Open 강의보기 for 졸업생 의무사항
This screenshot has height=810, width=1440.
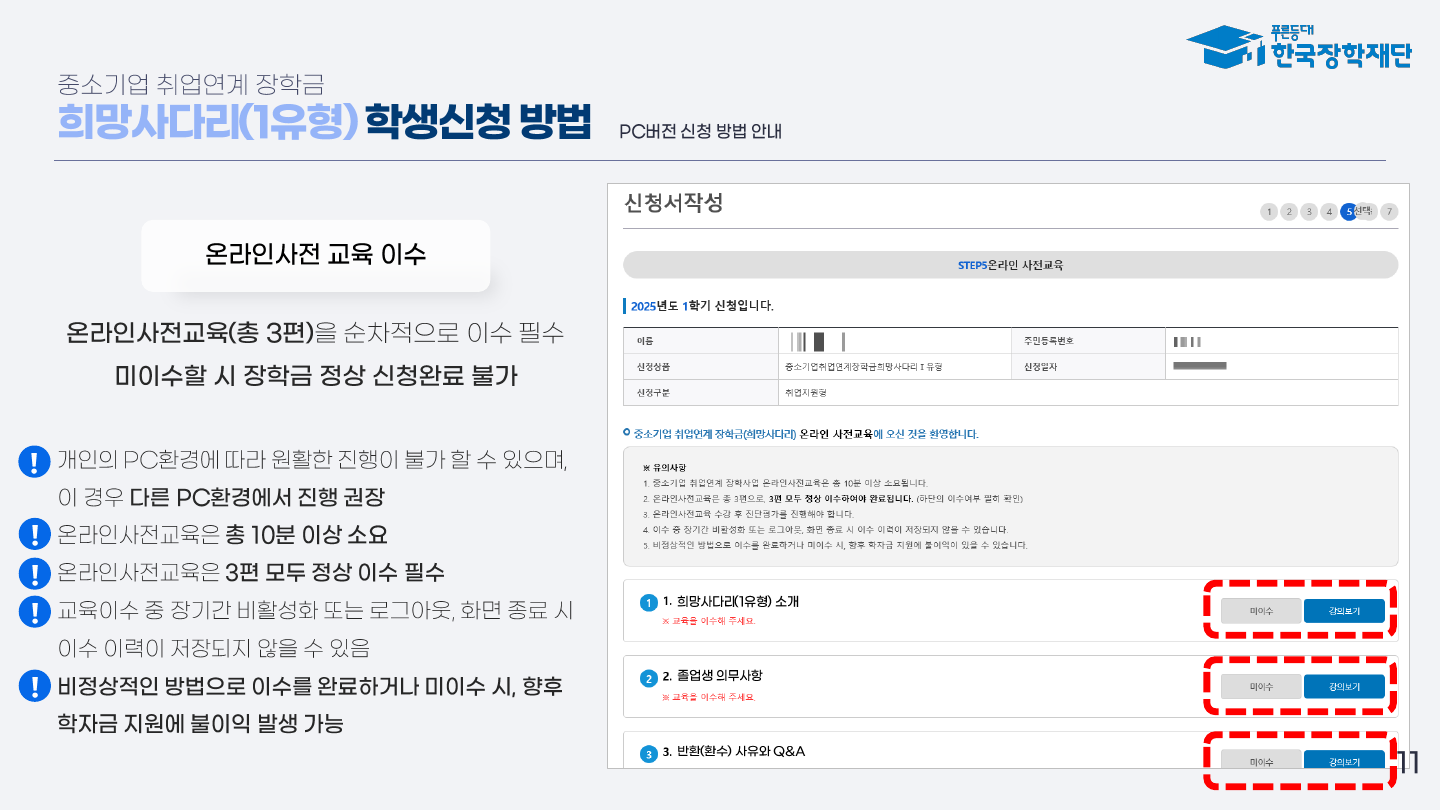coord(1344,687)
